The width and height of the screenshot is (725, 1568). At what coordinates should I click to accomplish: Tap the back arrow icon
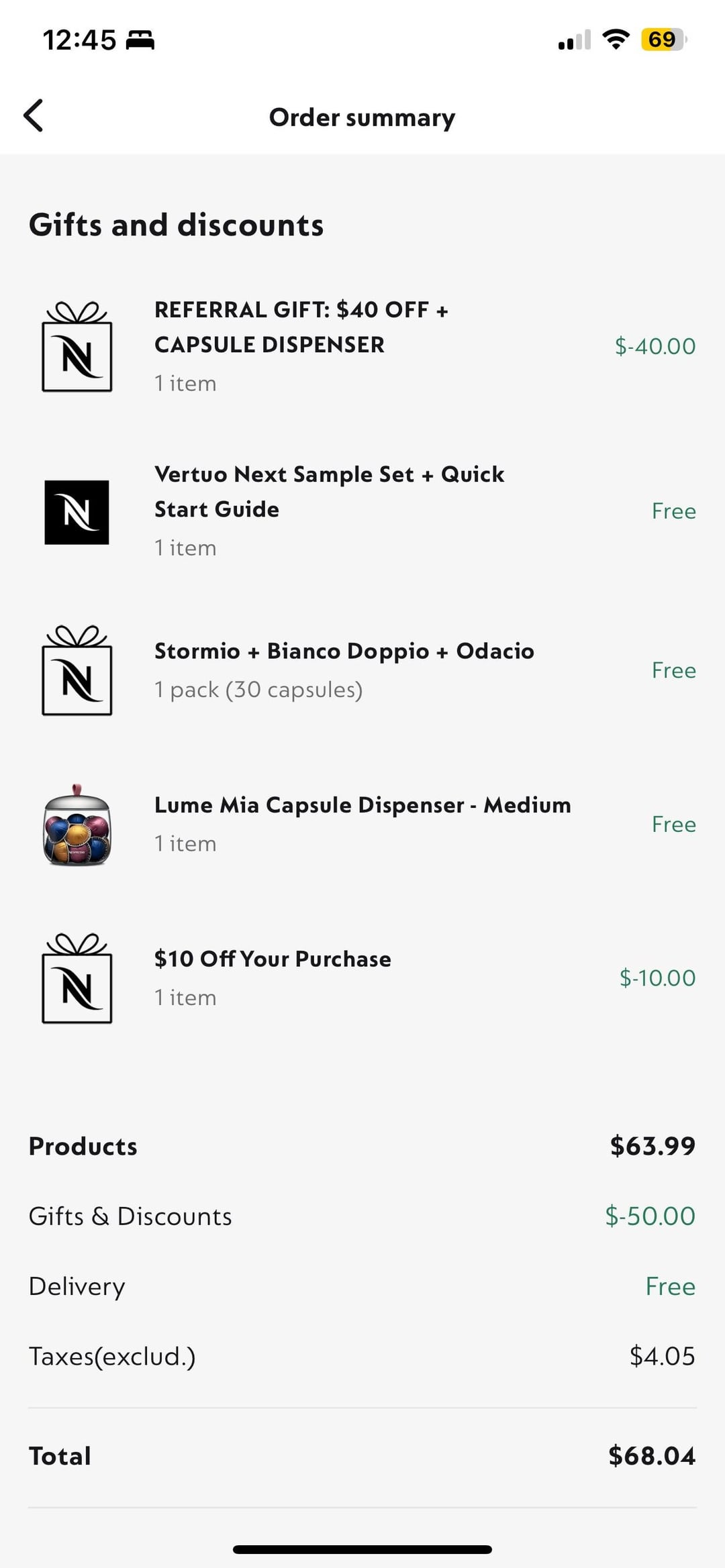click(34, 115)
